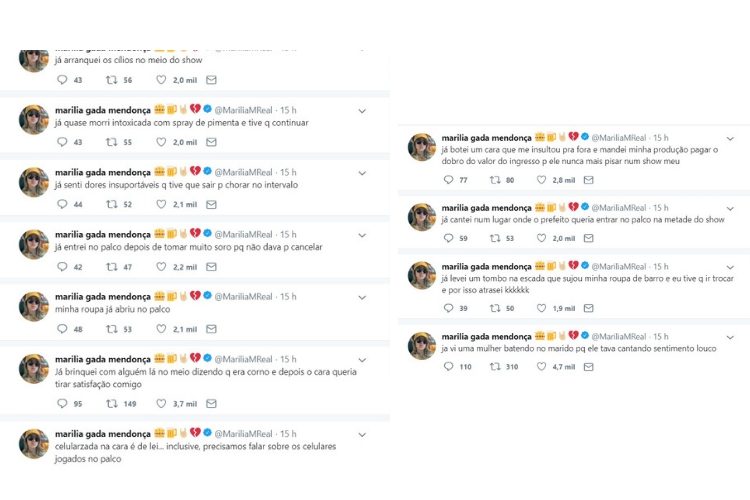Like the "arranquei os cílios" tweet
The width and height of the screenshot is (750, 500).
pyautogui.click(x=161, y=80)
